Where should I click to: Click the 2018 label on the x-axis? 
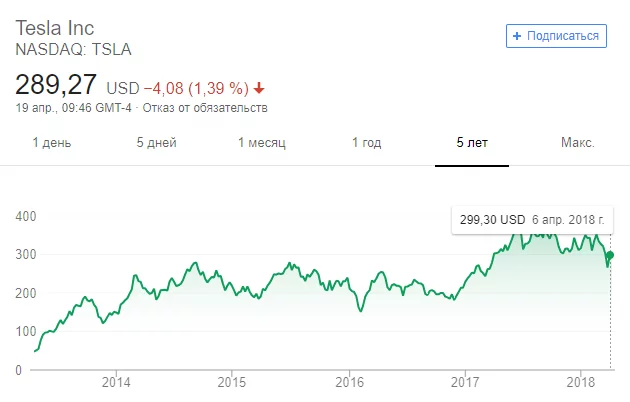click(x=582, y=382)
